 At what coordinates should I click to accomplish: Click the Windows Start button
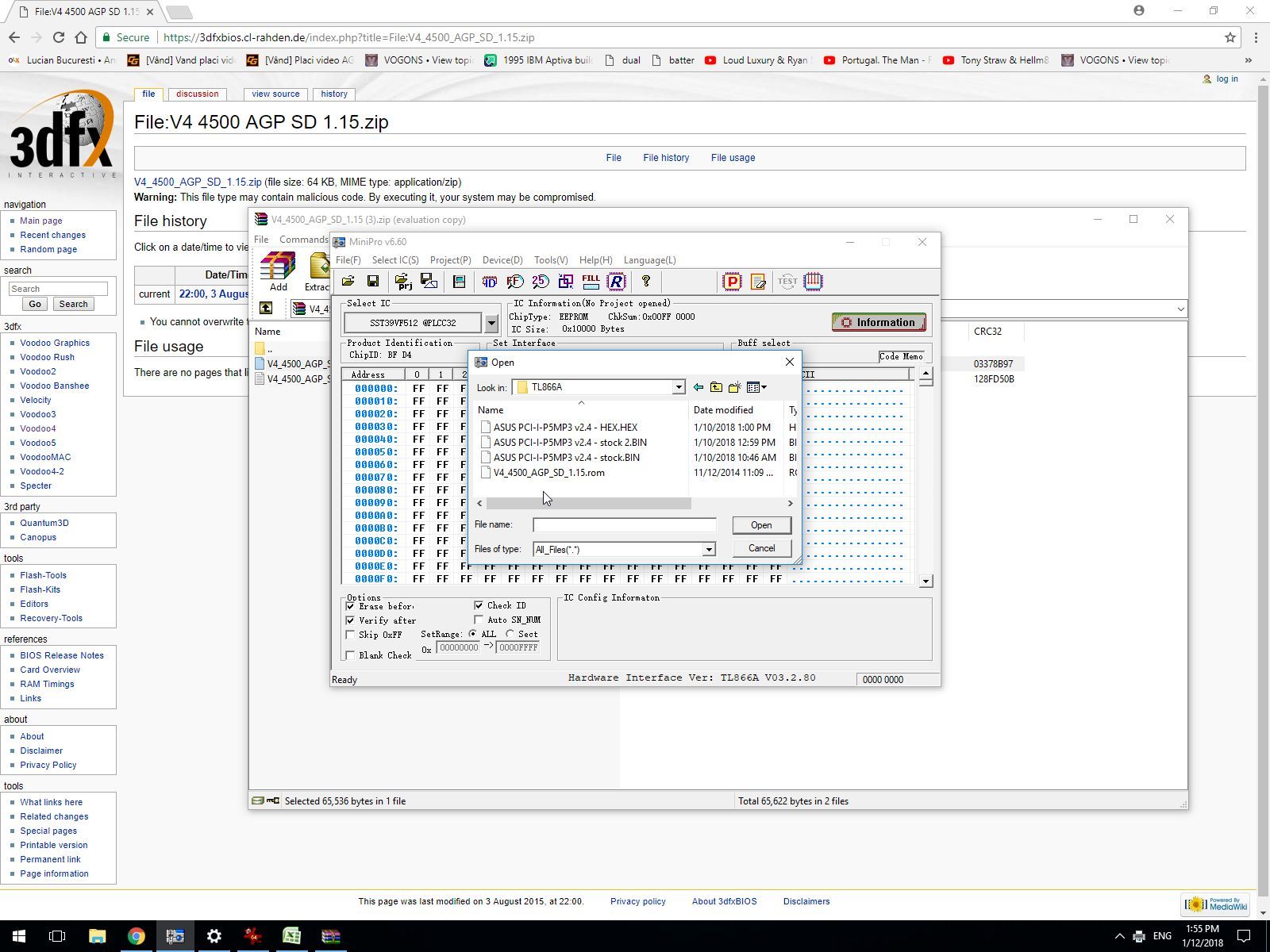[x=19, y=936]
